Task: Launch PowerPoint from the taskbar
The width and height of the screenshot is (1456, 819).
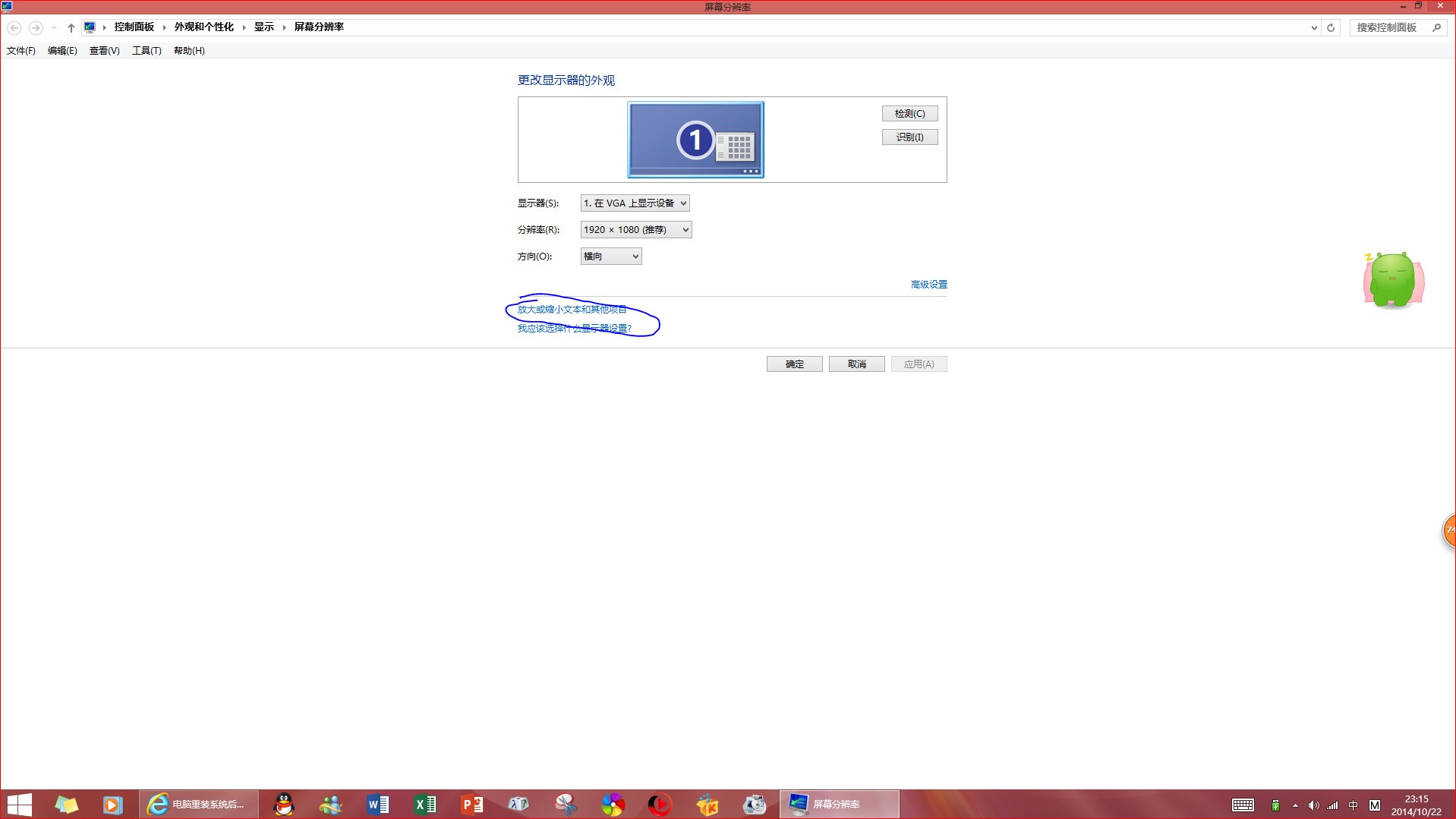Action: 472,805
